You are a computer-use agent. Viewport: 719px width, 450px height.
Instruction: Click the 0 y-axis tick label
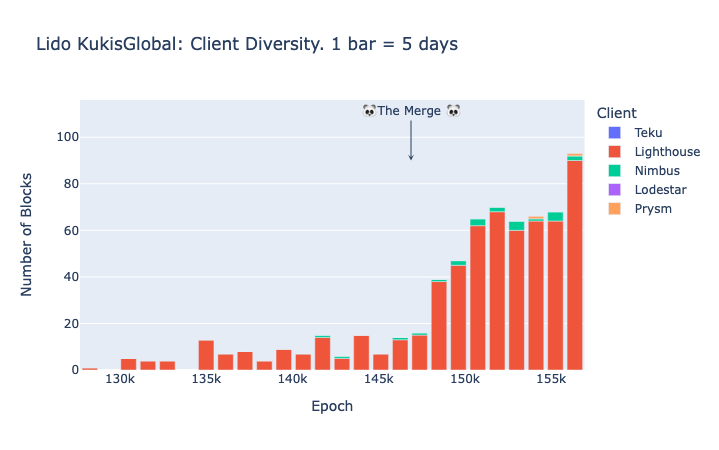coord(75,370)
